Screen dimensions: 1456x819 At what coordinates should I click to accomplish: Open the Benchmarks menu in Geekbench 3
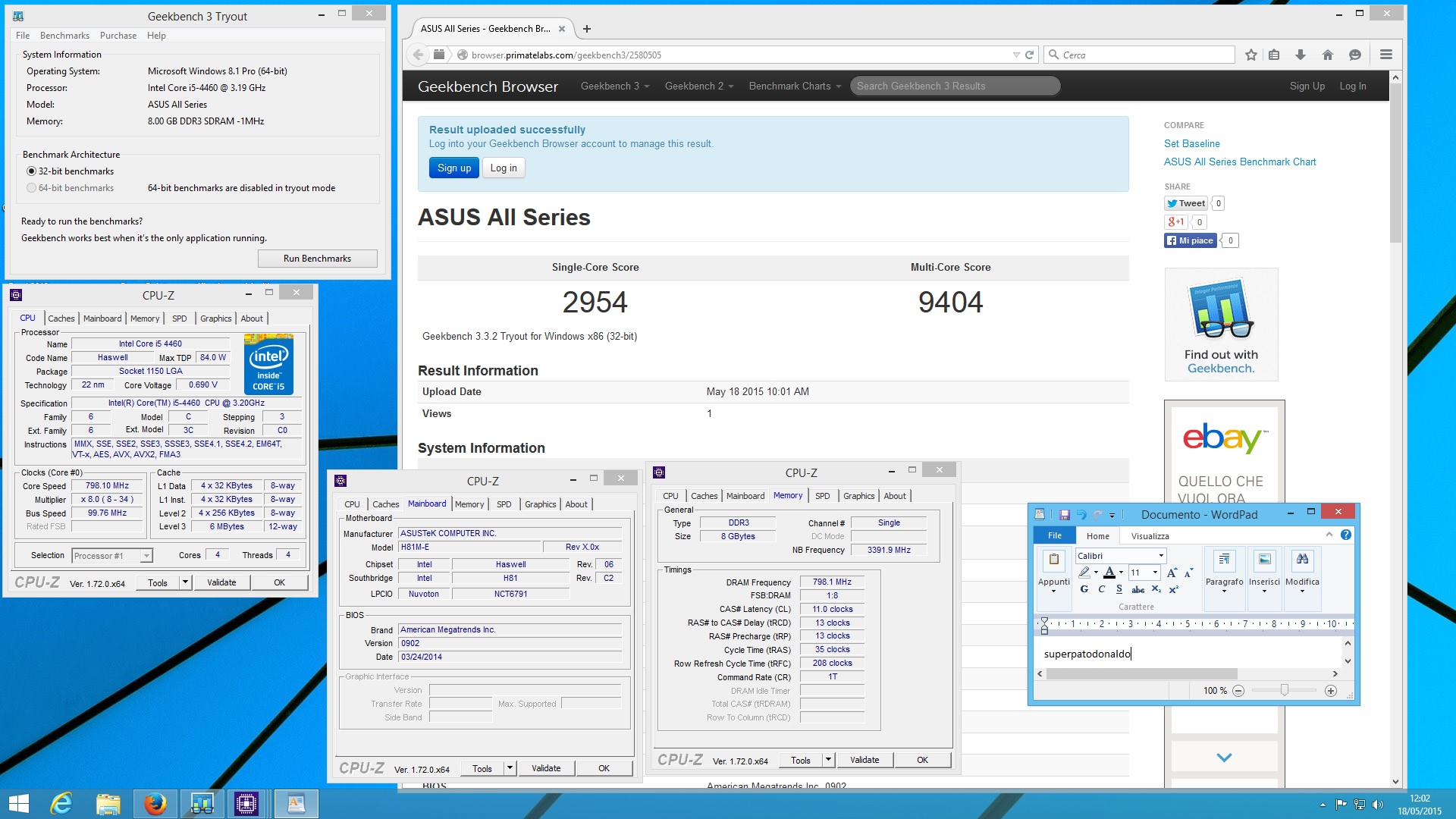pos(64,36)
